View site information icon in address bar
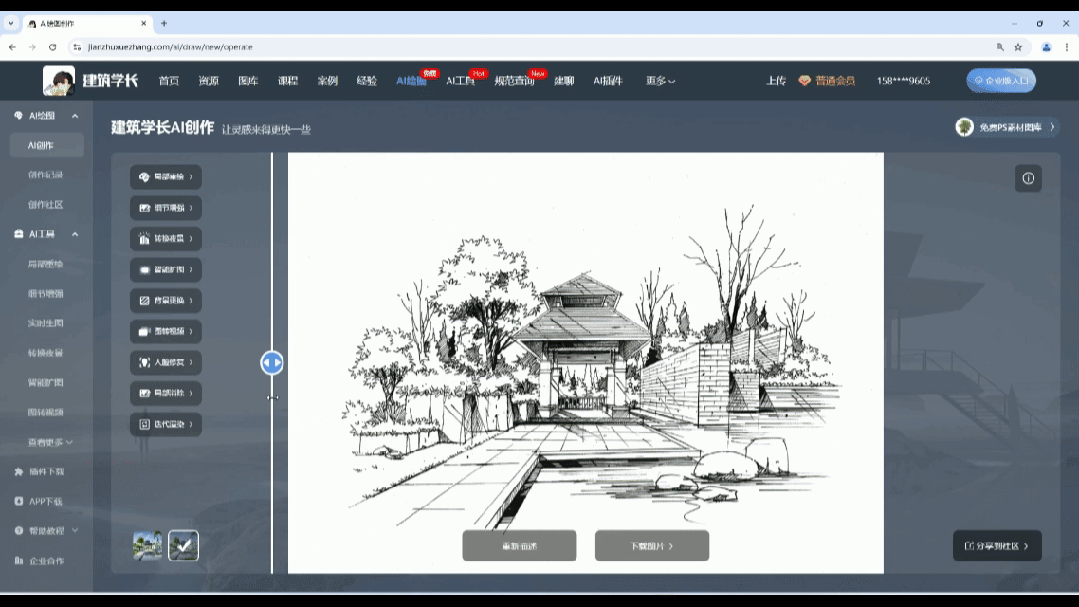 pos(77,47)
